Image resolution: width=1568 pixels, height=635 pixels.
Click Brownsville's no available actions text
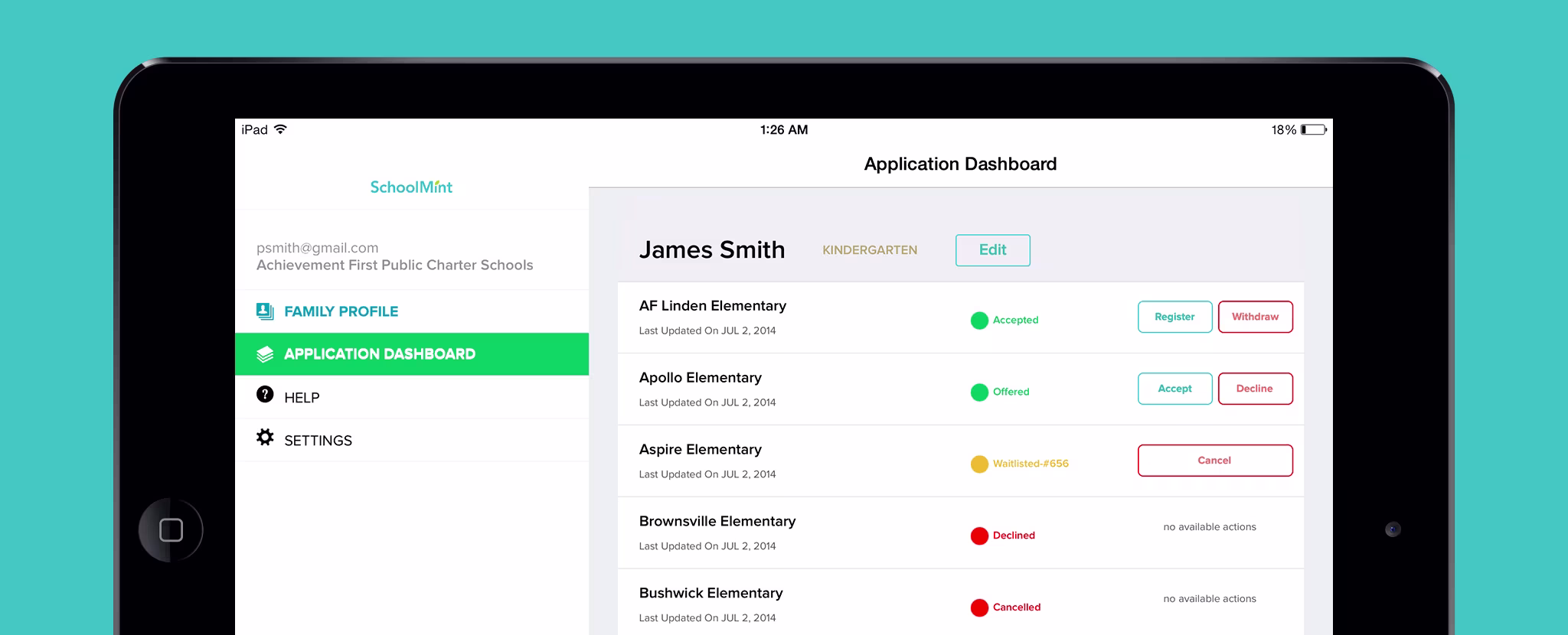[1210, 527]
